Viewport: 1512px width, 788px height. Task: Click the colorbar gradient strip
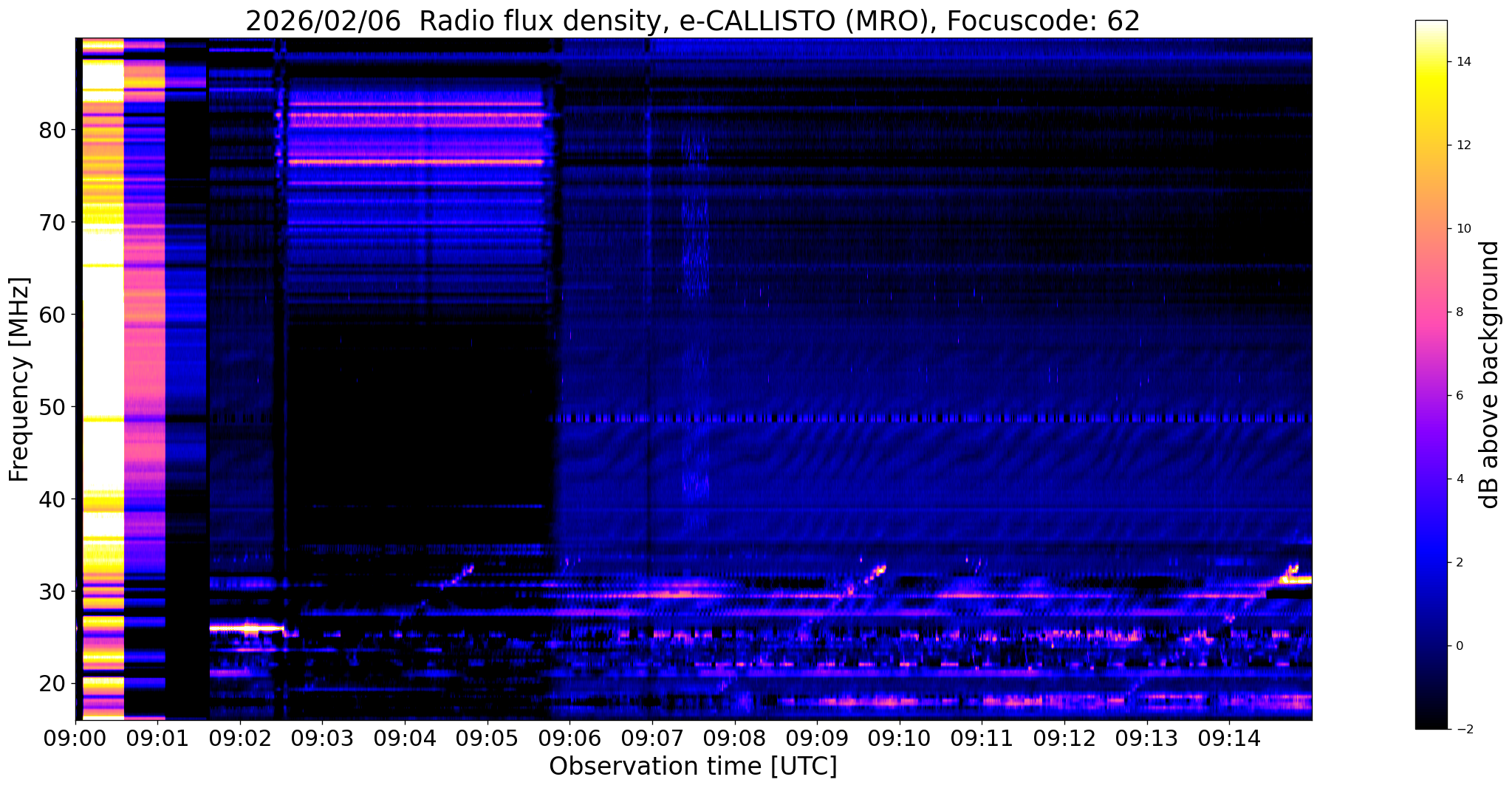(x=1431, y=374)
